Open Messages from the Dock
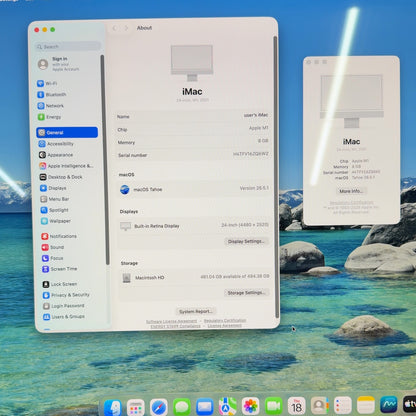416x416 pixels. click(x=182, y=407)
